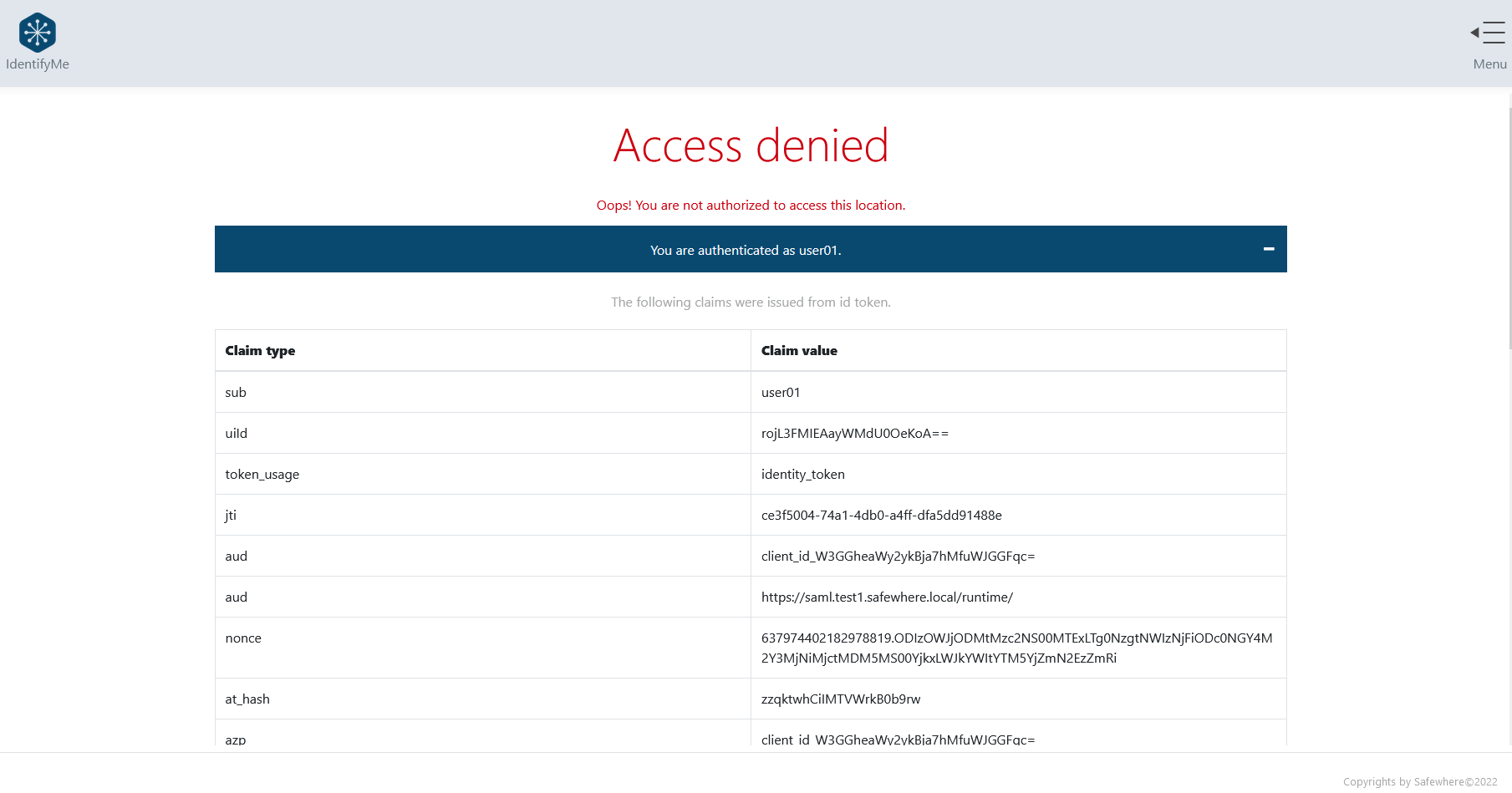This screenshot has height=793, width=1512.
Task: Select the Claim type column header
Action: [260, 351]
